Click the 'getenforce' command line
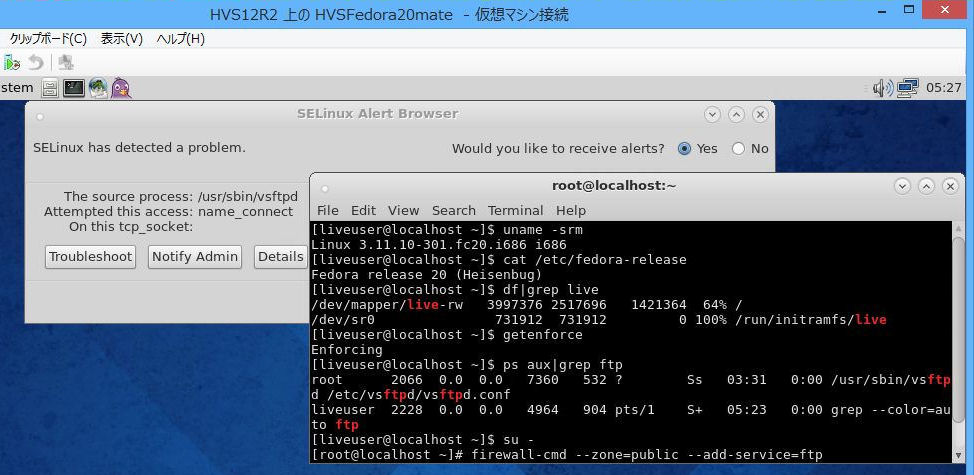This screenshot has width=974, height=475. click(x=447, y=335)
